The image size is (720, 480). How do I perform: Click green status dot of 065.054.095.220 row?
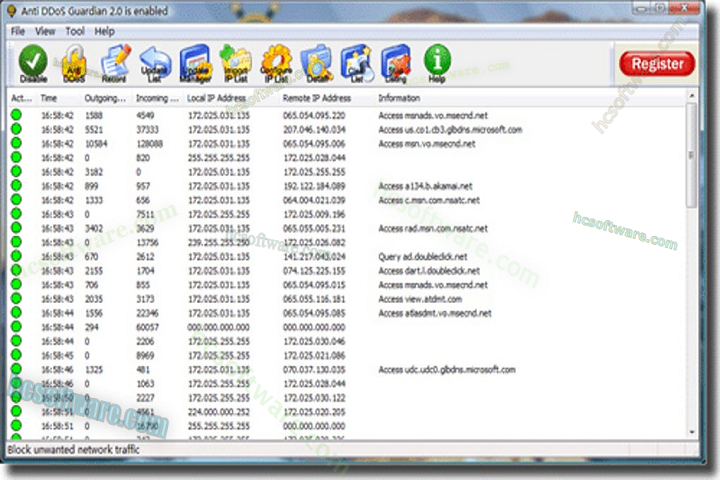coord(16,115)
